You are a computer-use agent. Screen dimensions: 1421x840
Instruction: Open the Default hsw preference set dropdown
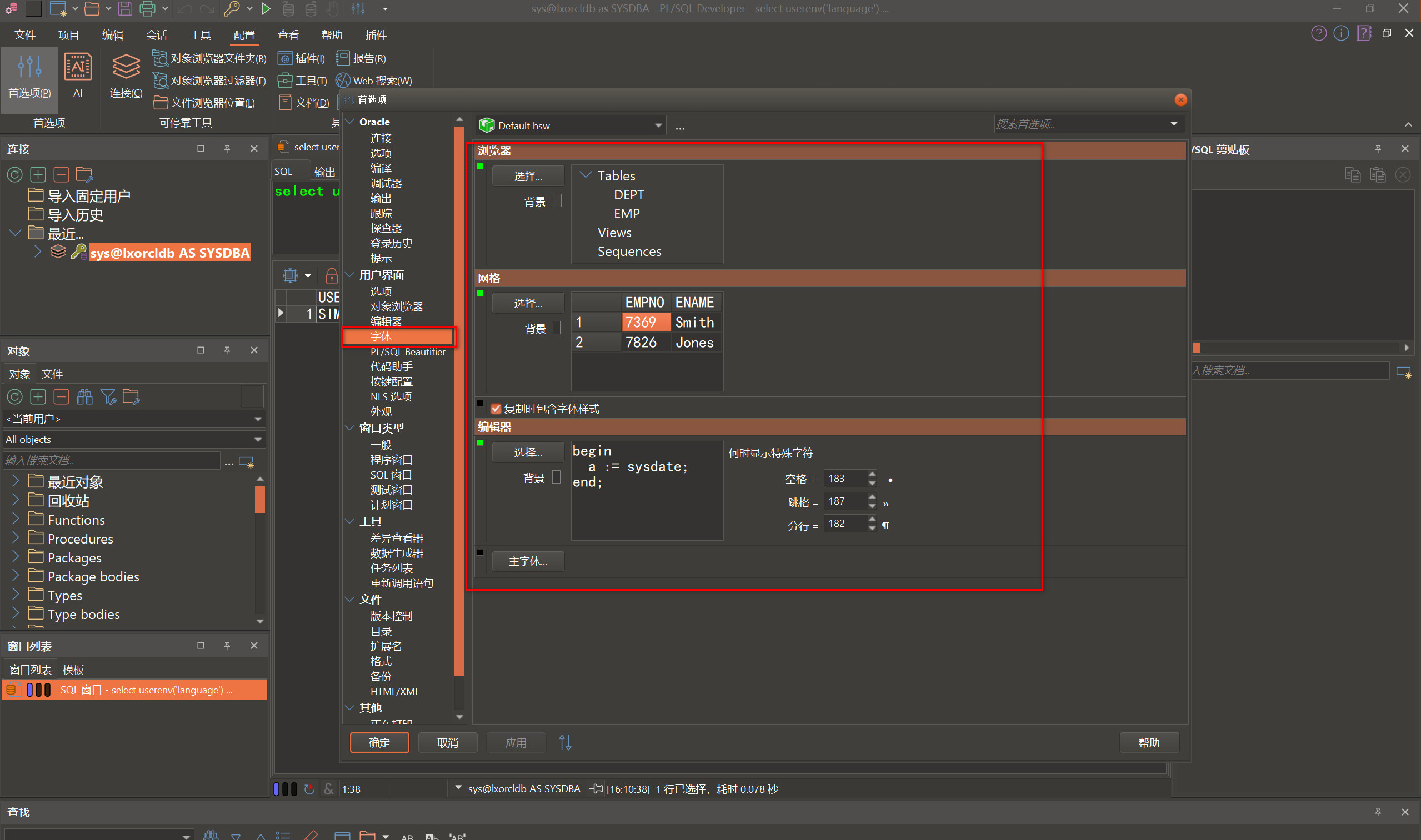658,125
